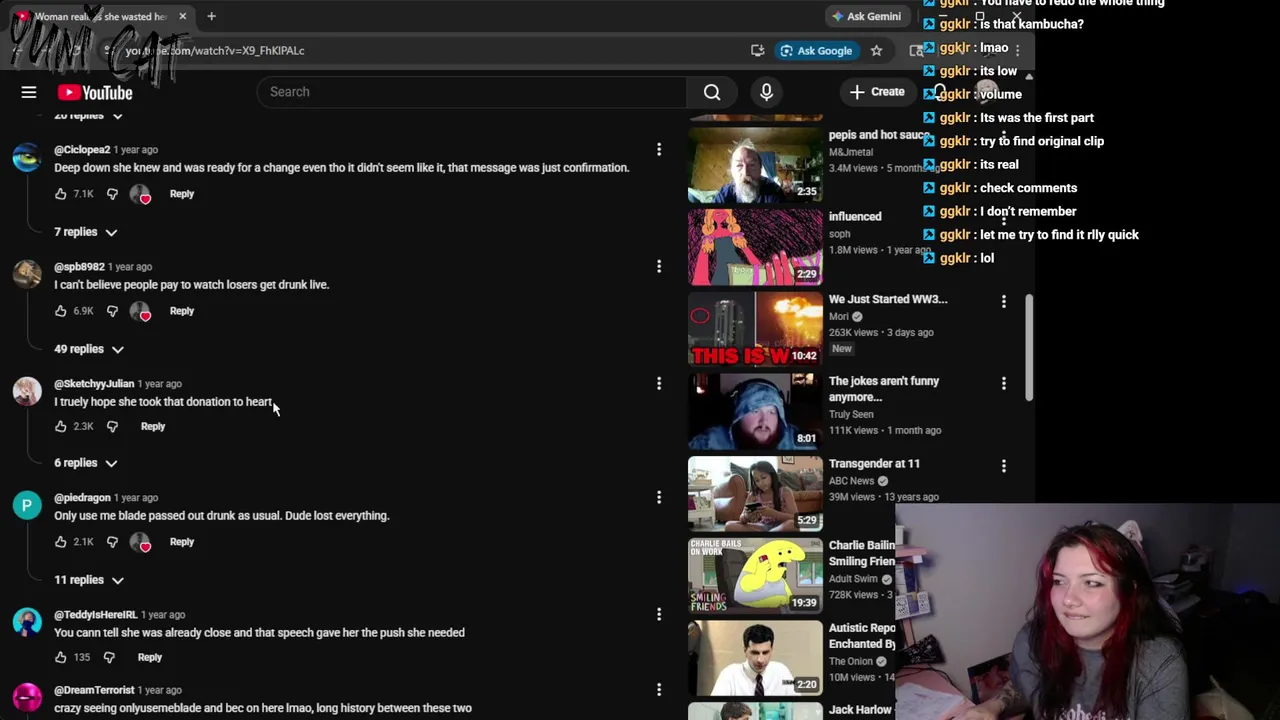Click the Ask Google button

[816, 50]
